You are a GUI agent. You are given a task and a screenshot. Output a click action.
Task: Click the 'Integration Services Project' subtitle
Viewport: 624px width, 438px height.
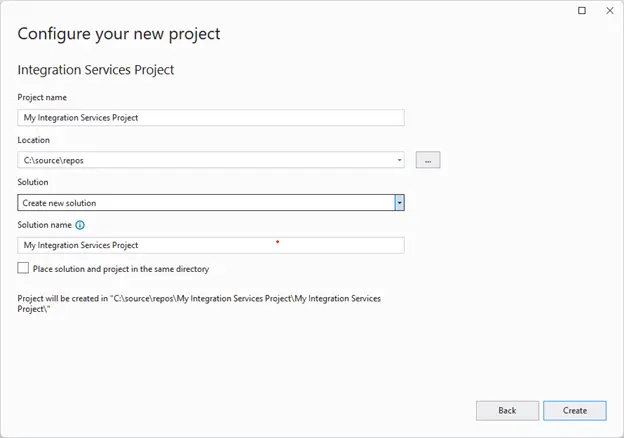pos(96,71)
